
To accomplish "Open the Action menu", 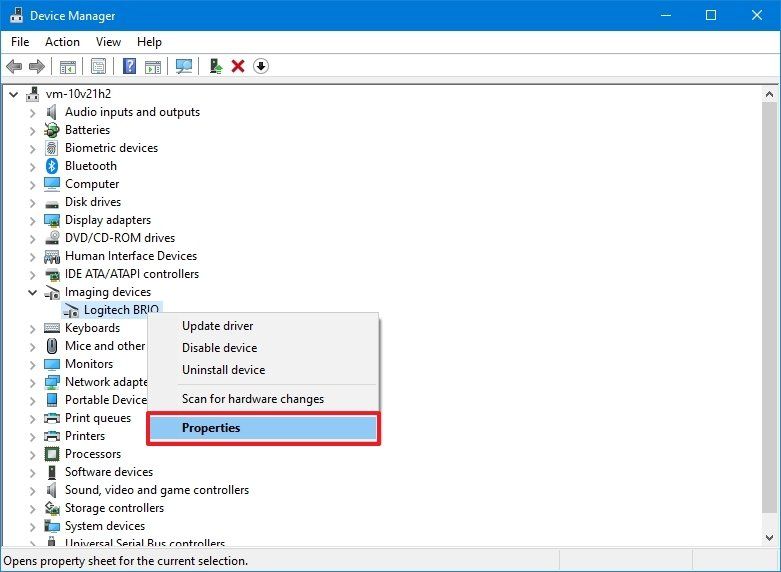I will point(62,42).
